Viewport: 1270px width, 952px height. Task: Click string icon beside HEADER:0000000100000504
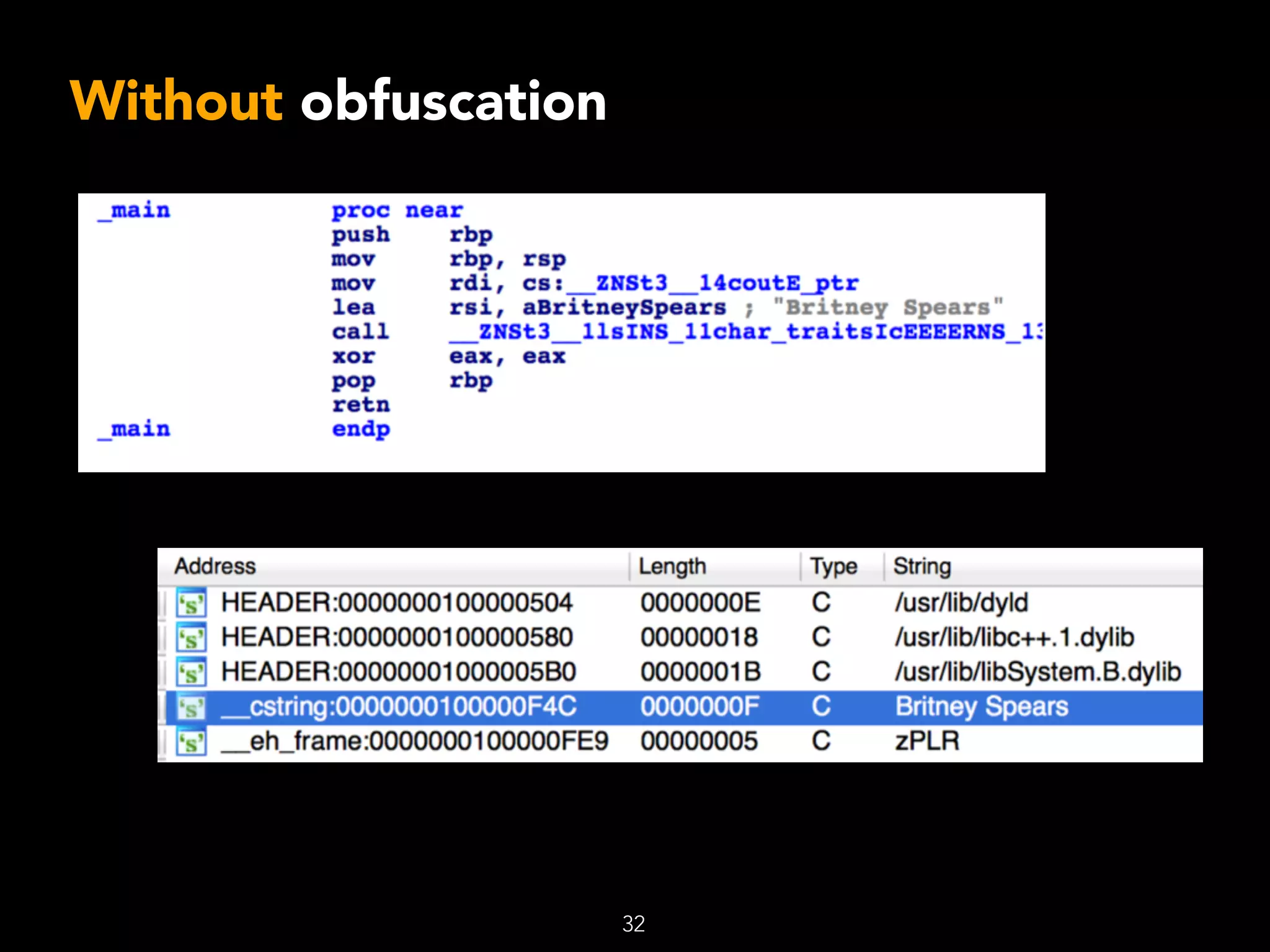(191, 603)
